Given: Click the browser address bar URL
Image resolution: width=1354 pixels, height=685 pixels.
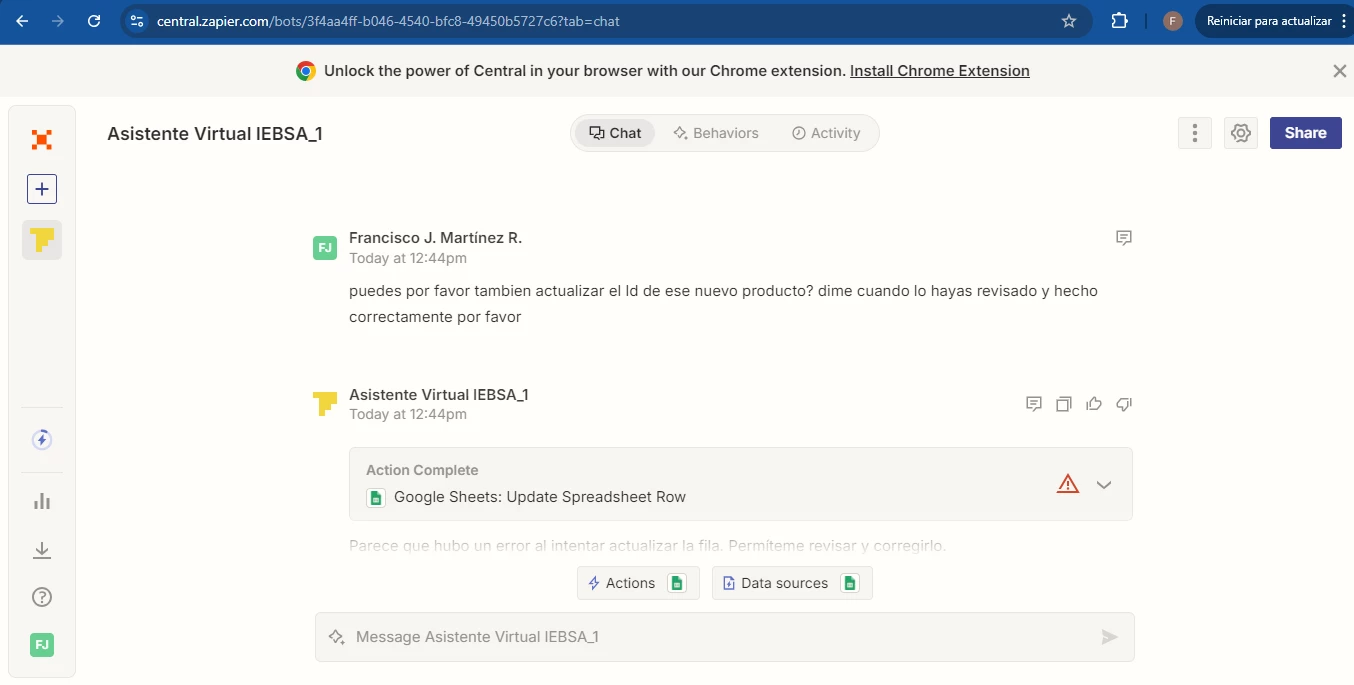Looking at the screenshot, I should click(388, 21).
